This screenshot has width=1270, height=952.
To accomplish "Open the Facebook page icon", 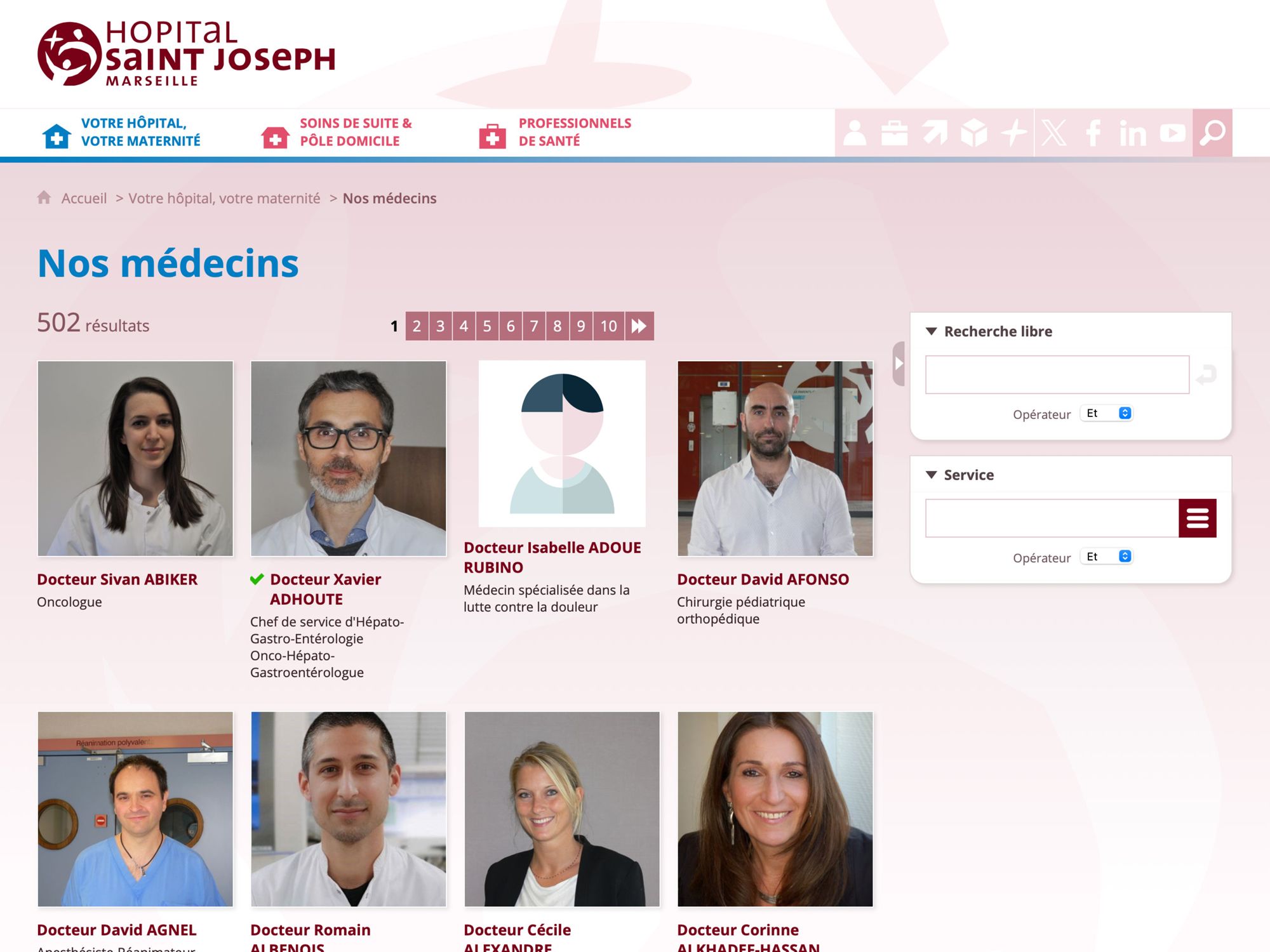I will pos(1093,133).
